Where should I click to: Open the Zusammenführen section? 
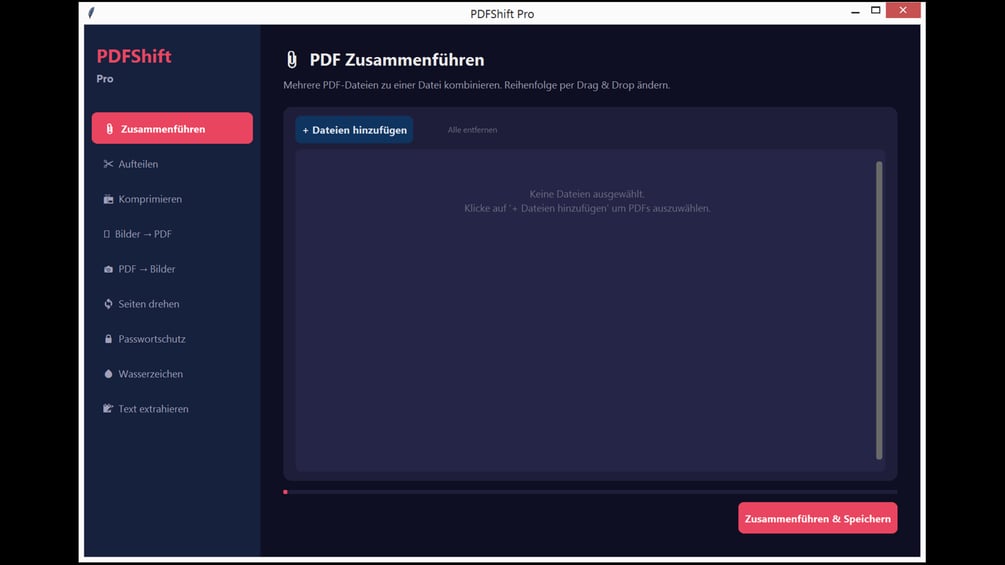(172, 128)
